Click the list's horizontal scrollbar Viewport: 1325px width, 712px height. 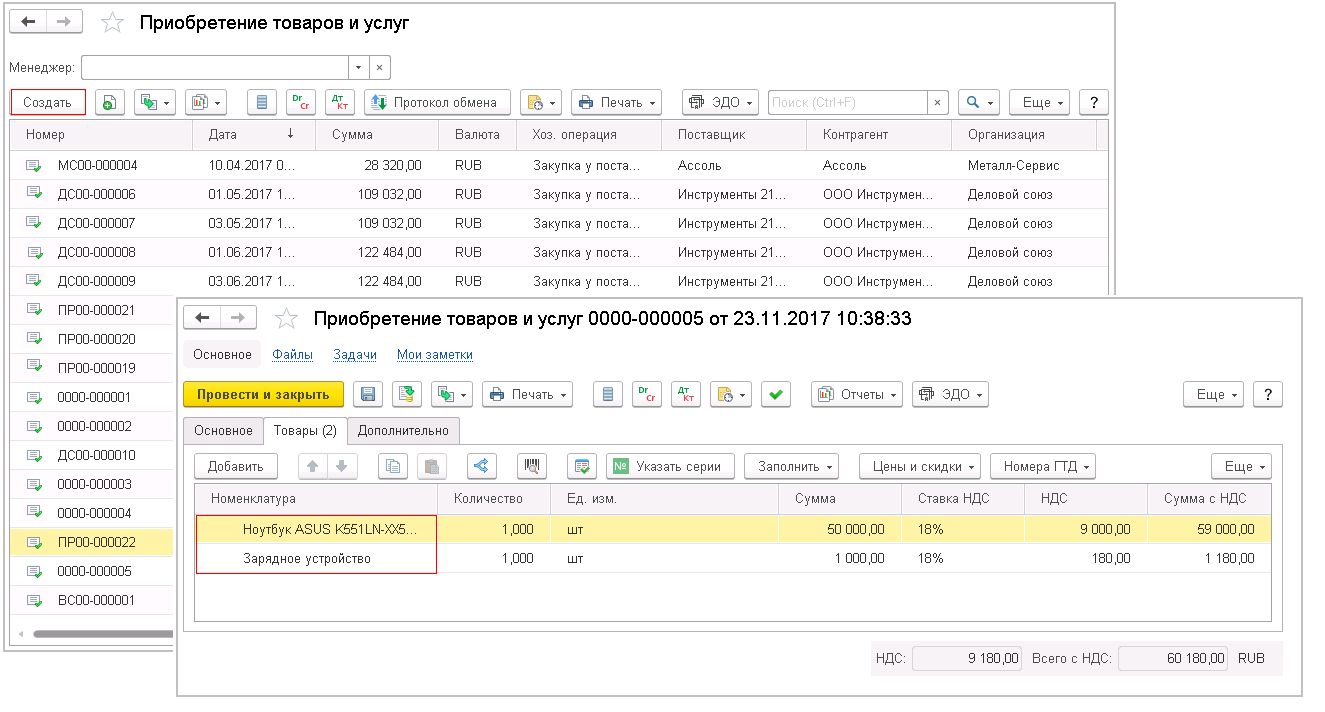[102, 634]
